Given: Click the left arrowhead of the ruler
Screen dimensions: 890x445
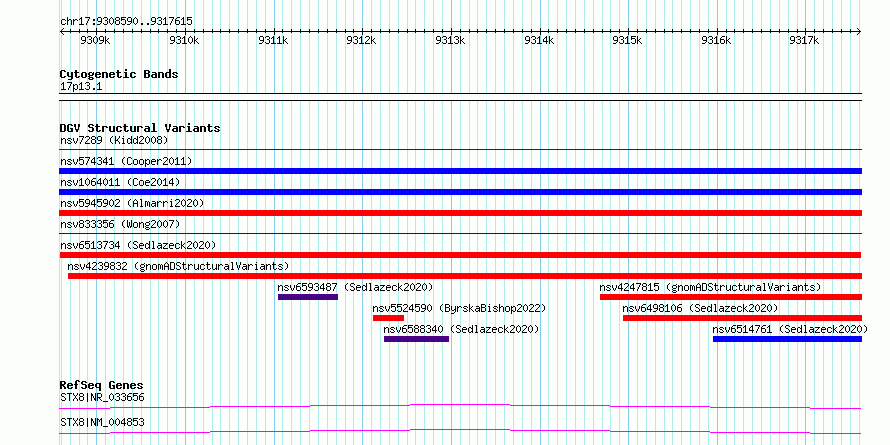Looking at the screenshot, I should (x=62, y=32).
